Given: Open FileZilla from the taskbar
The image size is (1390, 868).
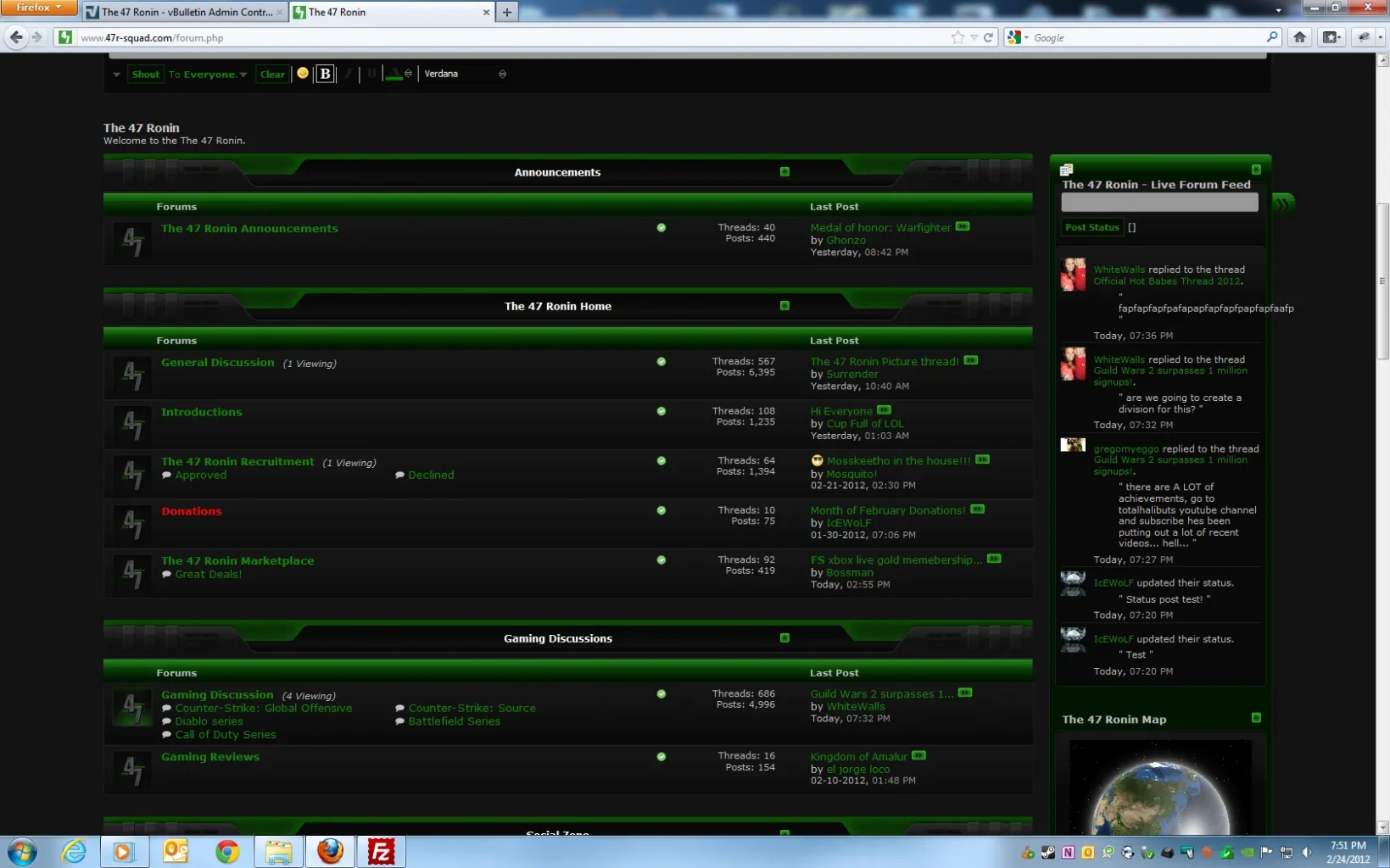Looking at the screenshot, I should [381, 851].
